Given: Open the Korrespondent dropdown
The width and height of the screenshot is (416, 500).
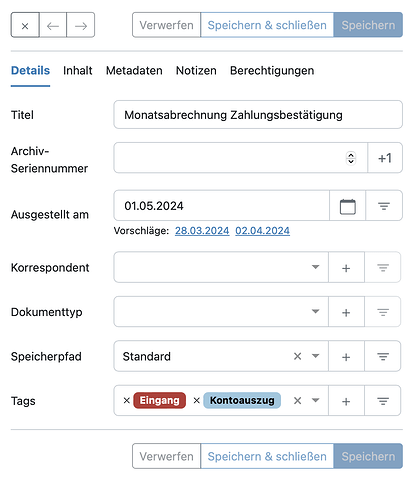Looking at the screenshot, I should pyautogui.click(x=221, y=267).
